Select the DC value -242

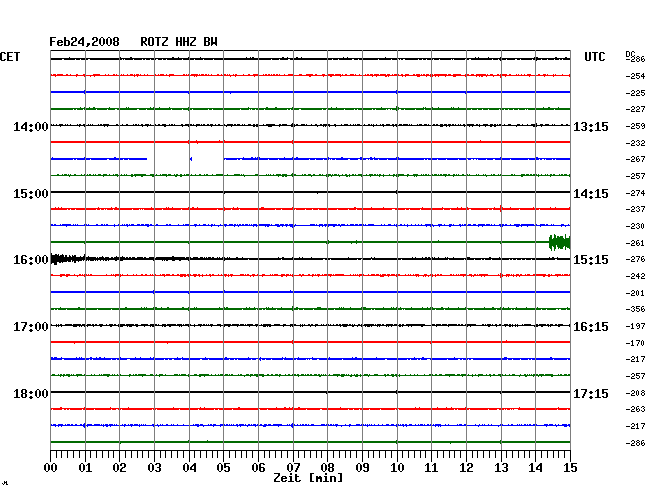(x=635, y=276)
